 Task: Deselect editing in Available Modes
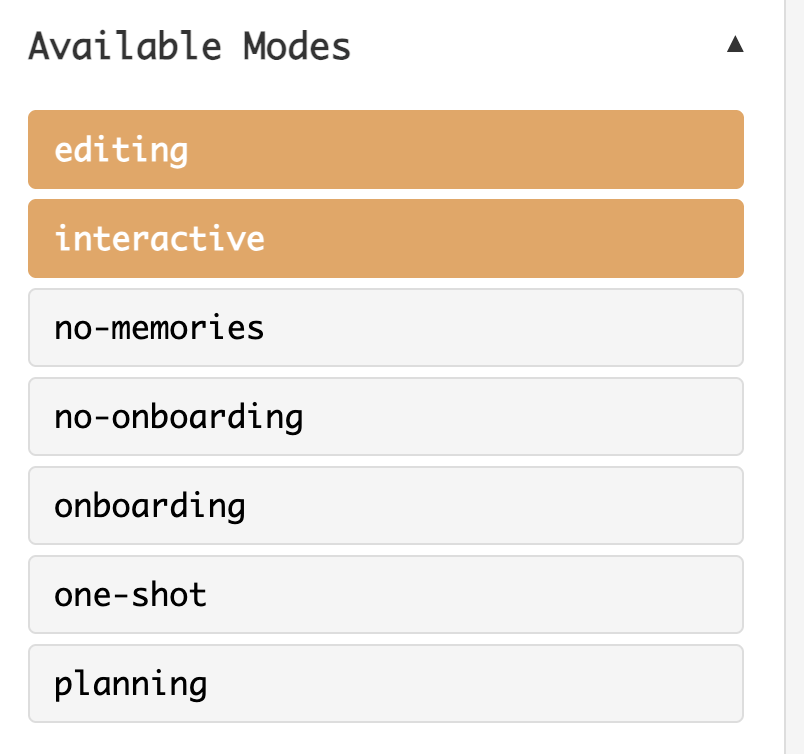pyautogui.click(x=386, y=149)
